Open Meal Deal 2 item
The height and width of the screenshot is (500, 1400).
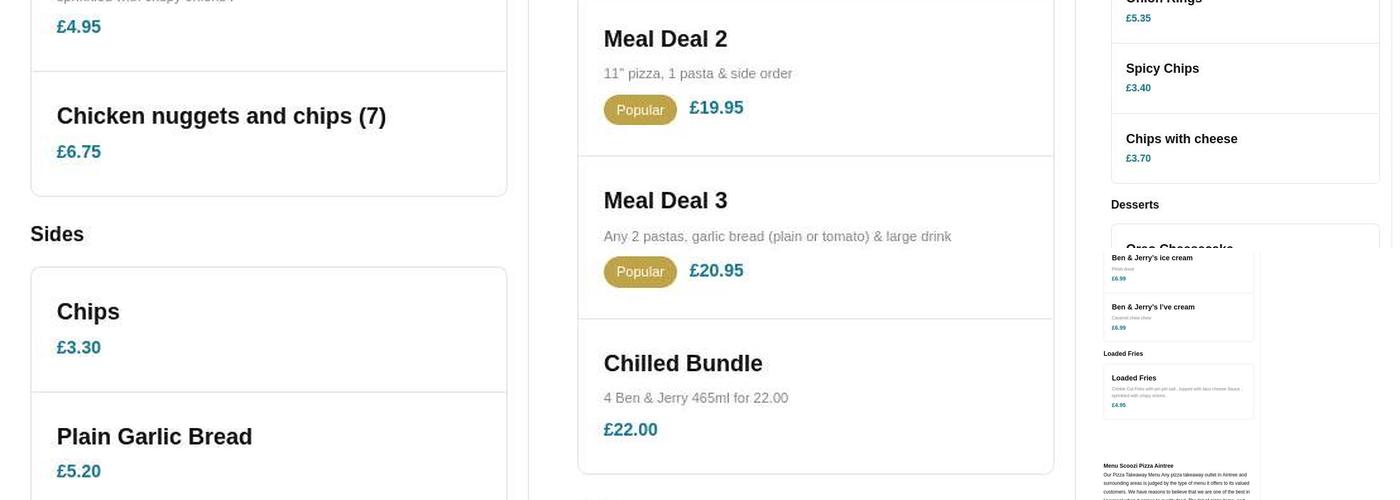(665, 40)
